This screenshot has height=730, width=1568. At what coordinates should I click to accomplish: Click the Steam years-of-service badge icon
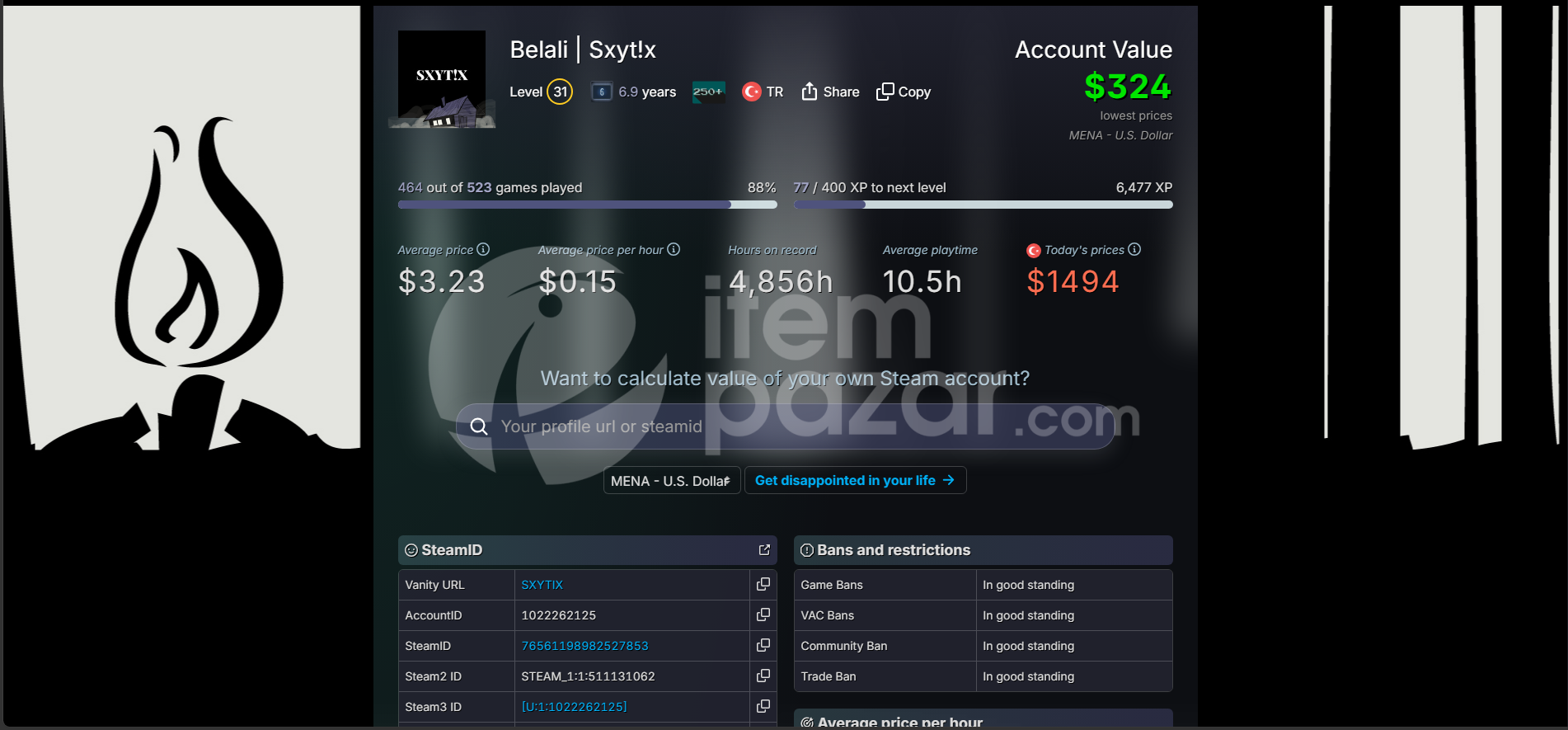click(x=602, y=92)
